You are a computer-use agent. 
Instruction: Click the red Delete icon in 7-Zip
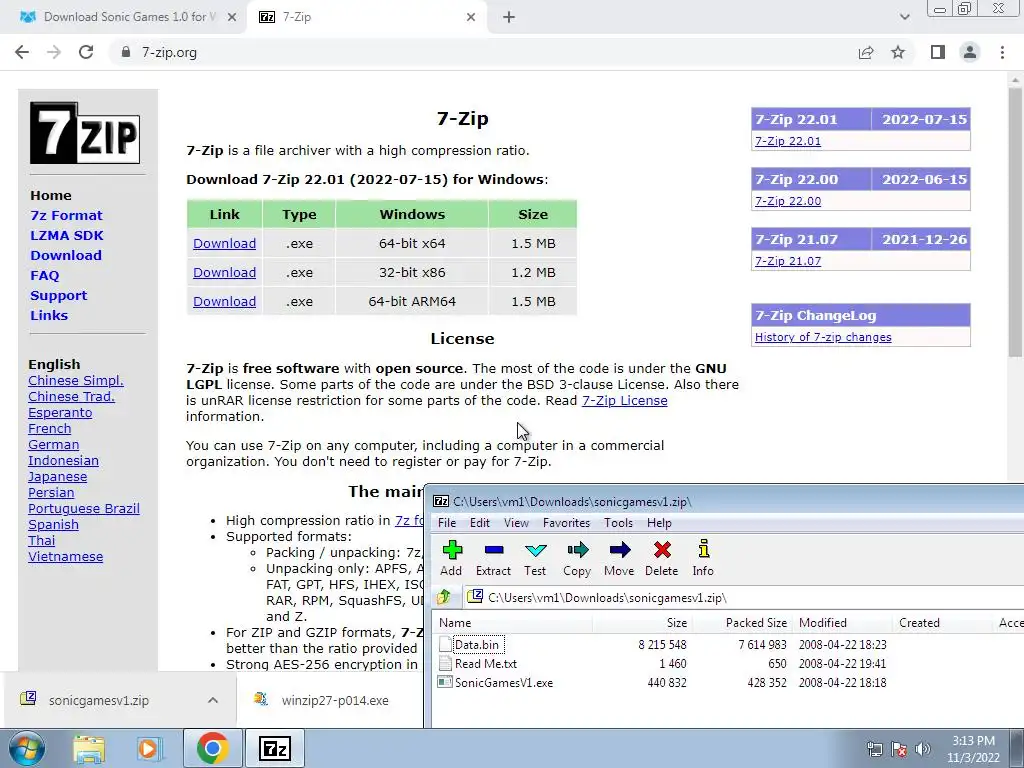point(662,551)
